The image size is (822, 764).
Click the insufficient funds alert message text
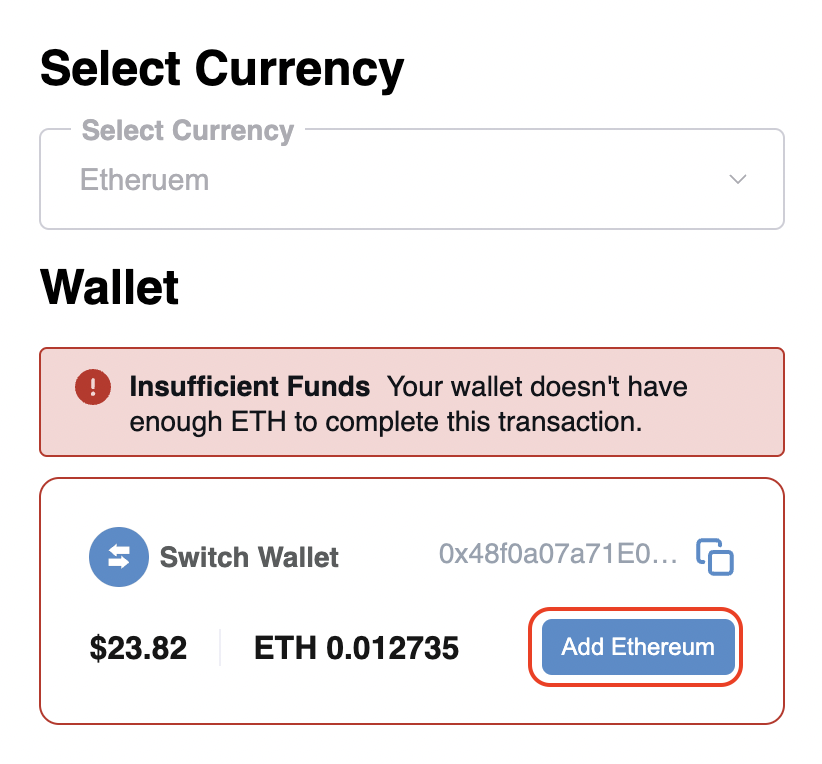[x=408, y=404]
